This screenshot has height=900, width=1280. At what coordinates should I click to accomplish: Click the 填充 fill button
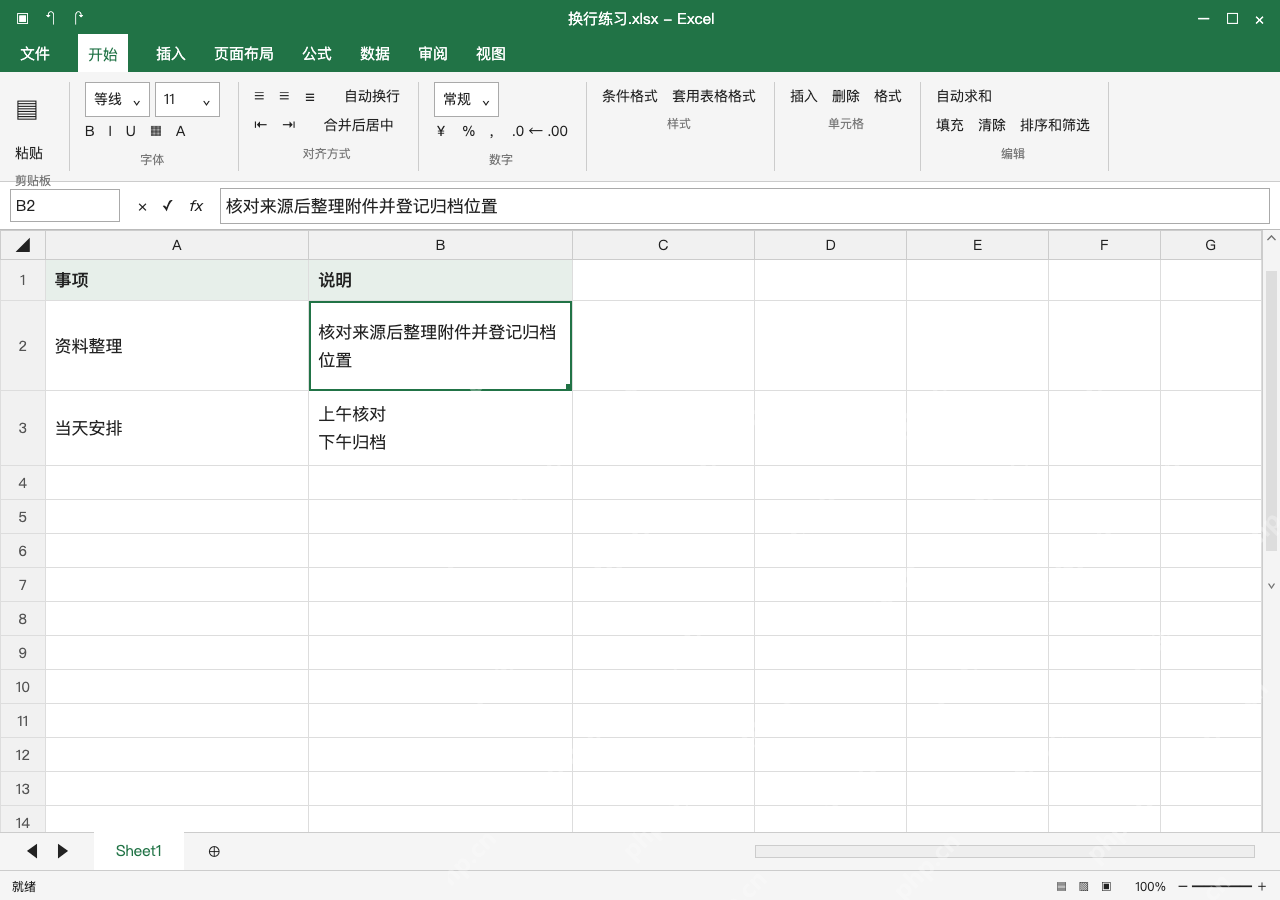(950, 125)
